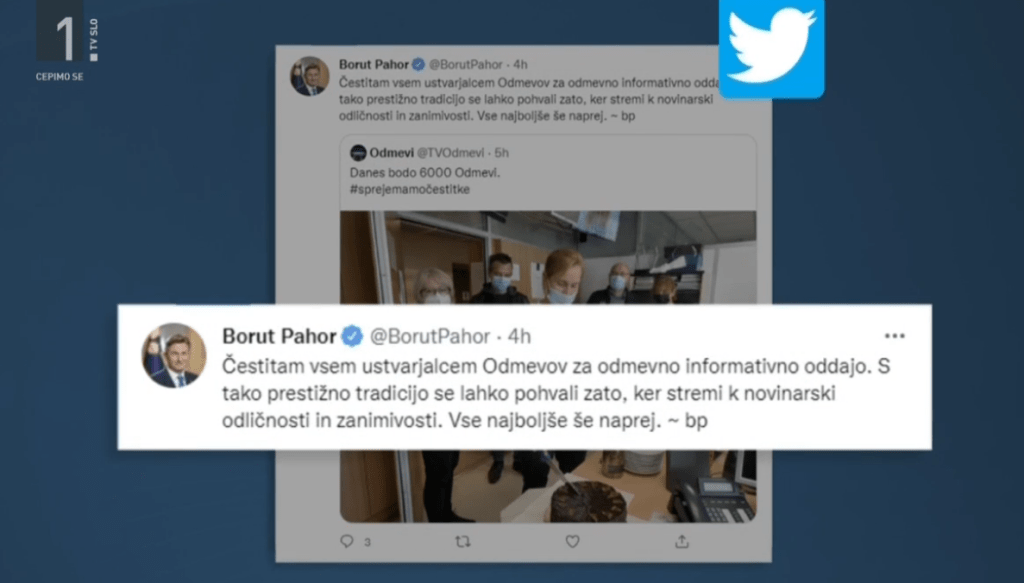Like the tweet with heart icon
This screenshot has width=1024, height=583.
(x=573, y=541)
